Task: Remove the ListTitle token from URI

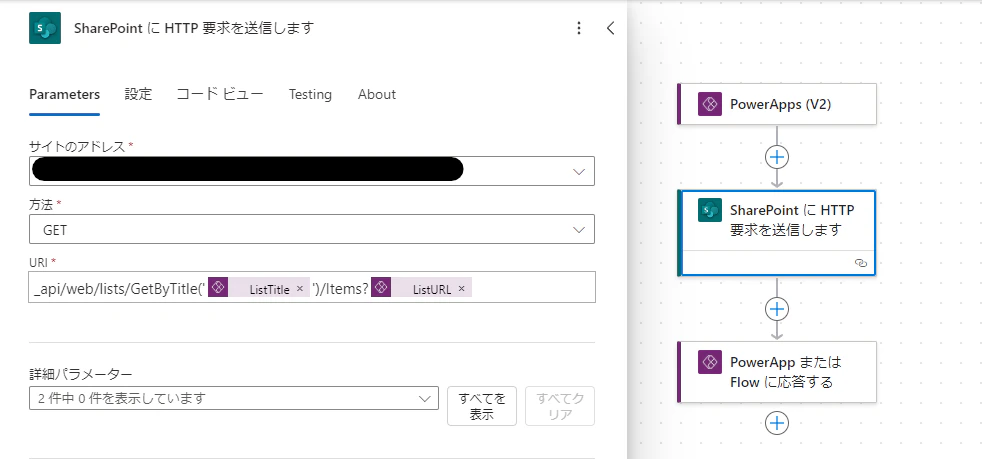Action: 299,289
